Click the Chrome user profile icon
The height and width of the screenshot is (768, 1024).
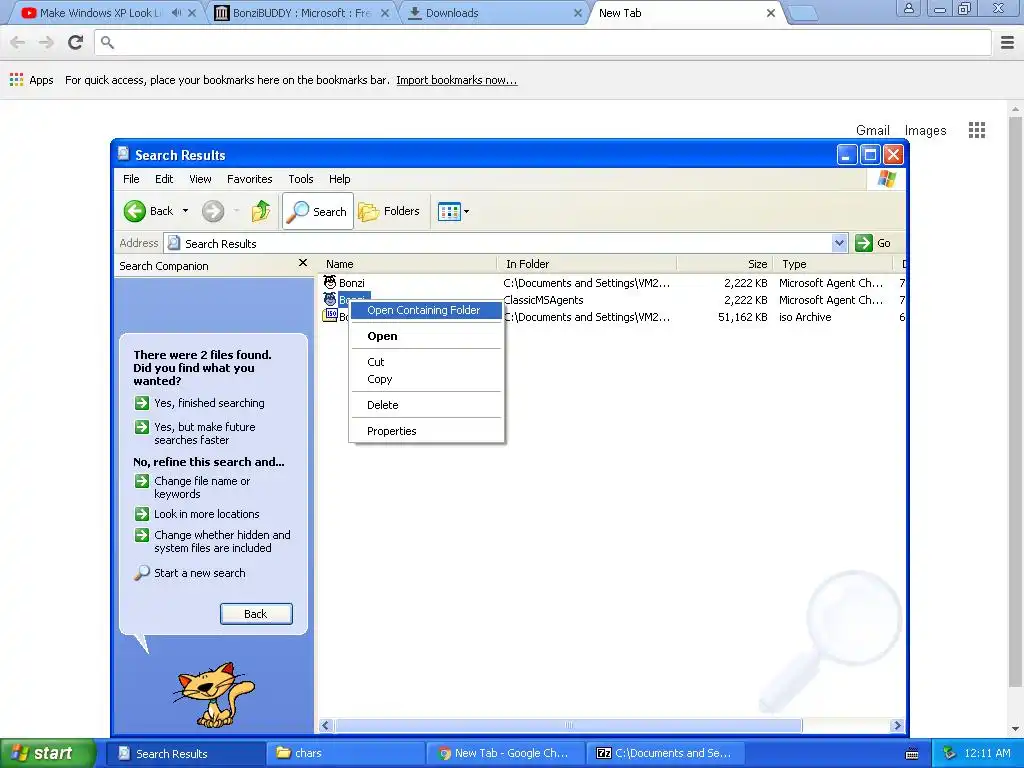(x=908, y=8)
